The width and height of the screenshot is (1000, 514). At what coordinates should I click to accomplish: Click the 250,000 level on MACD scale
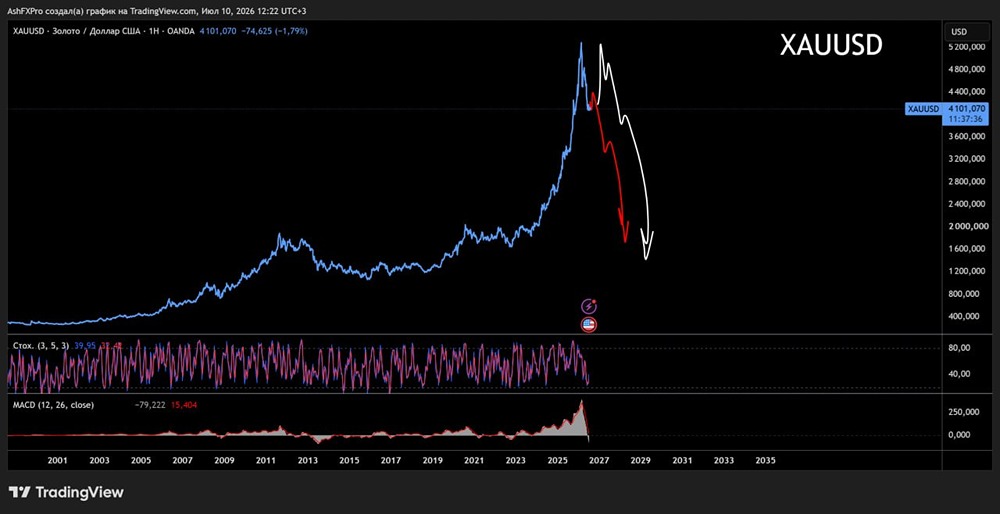pos(964,412)
